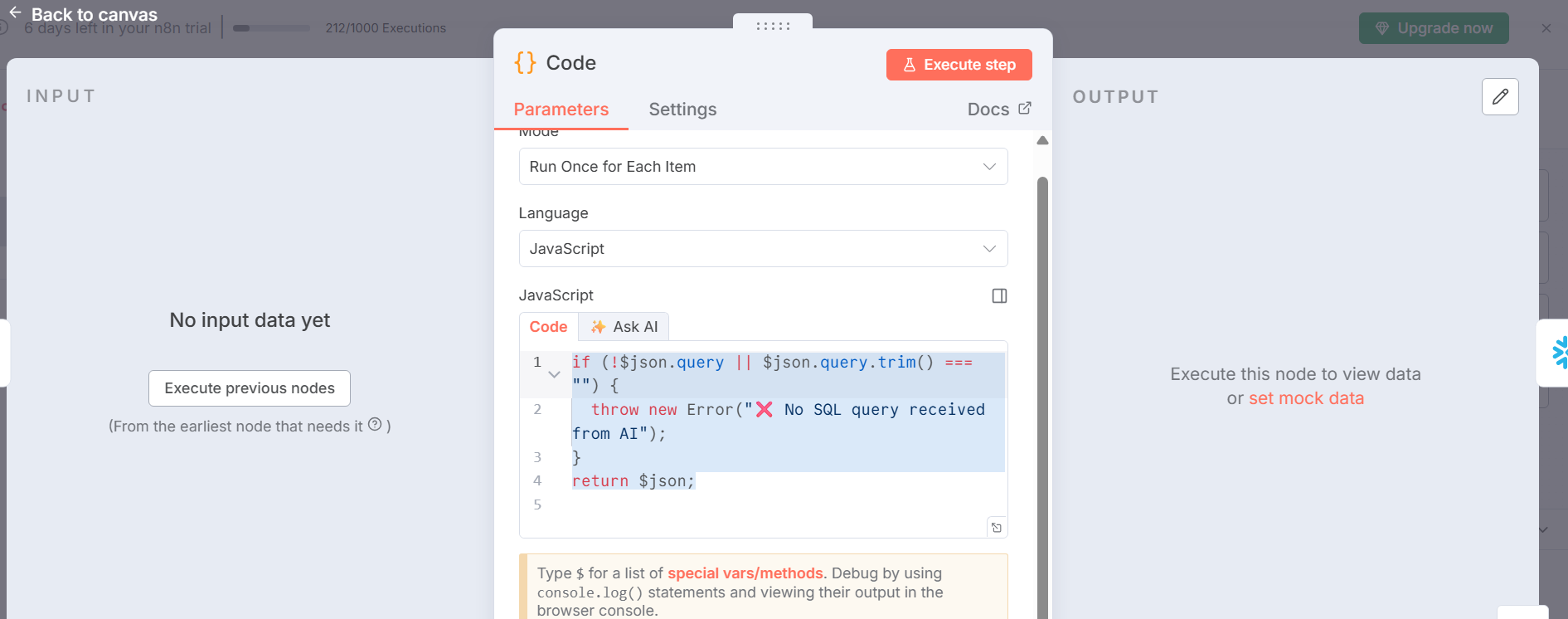Open the Docs external link

[998, 110]
